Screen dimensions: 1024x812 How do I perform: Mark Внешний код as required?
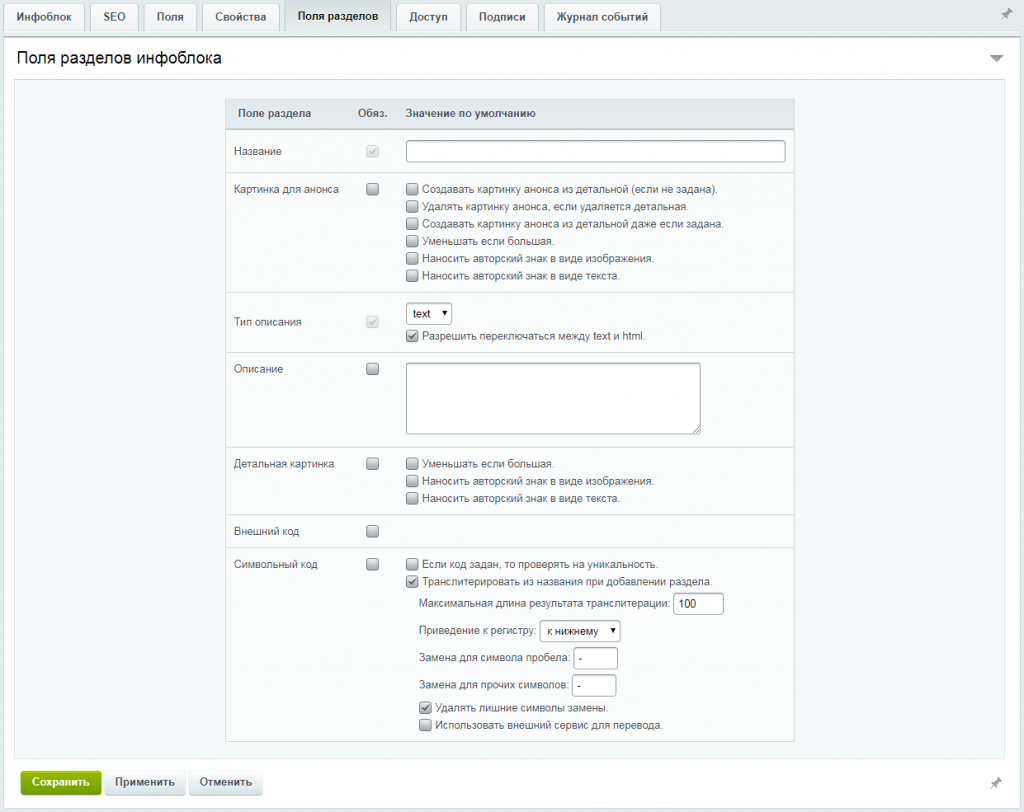(x=372, y=531)
